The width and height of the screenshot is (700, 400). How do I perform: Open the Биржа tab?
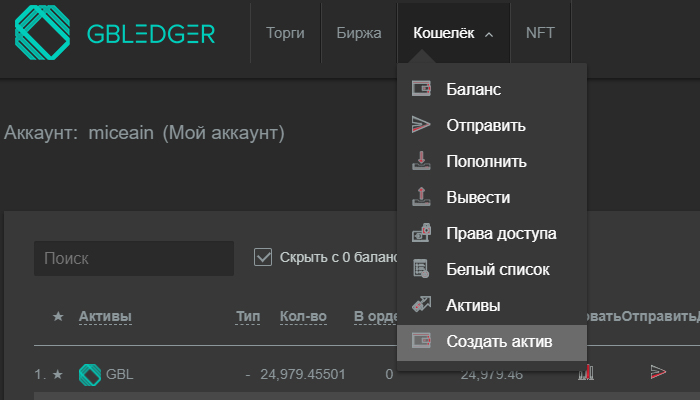pyautogui.click(x=359, y=33)
